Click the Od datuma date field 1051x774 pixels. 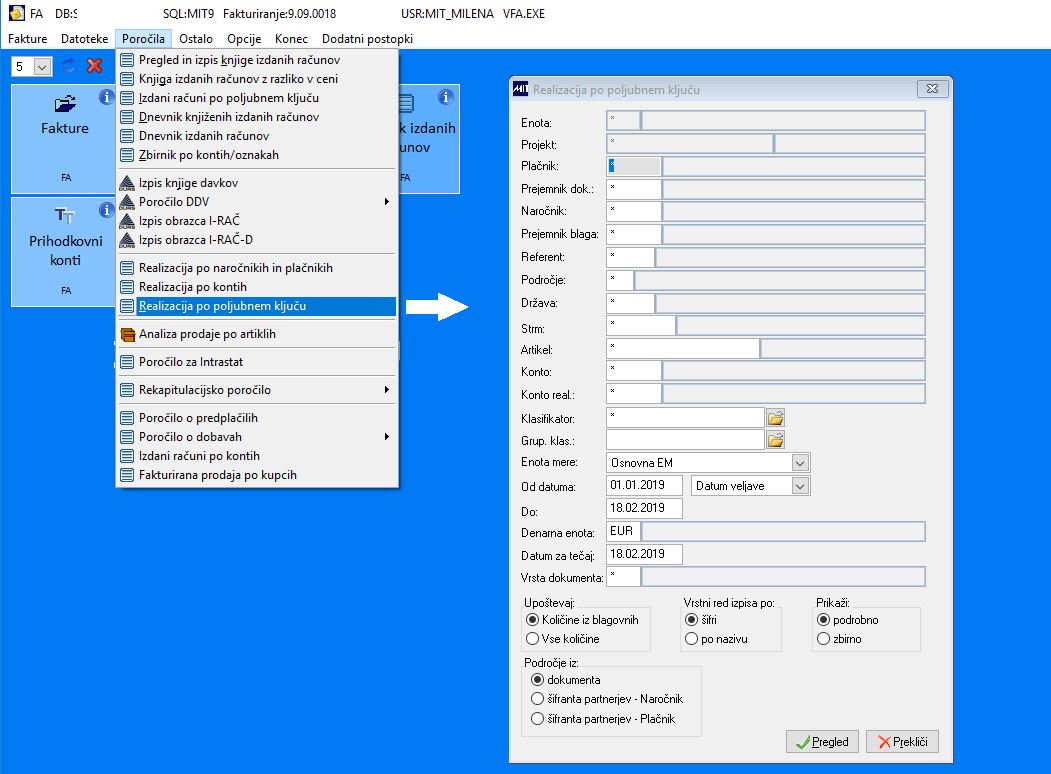644,485
